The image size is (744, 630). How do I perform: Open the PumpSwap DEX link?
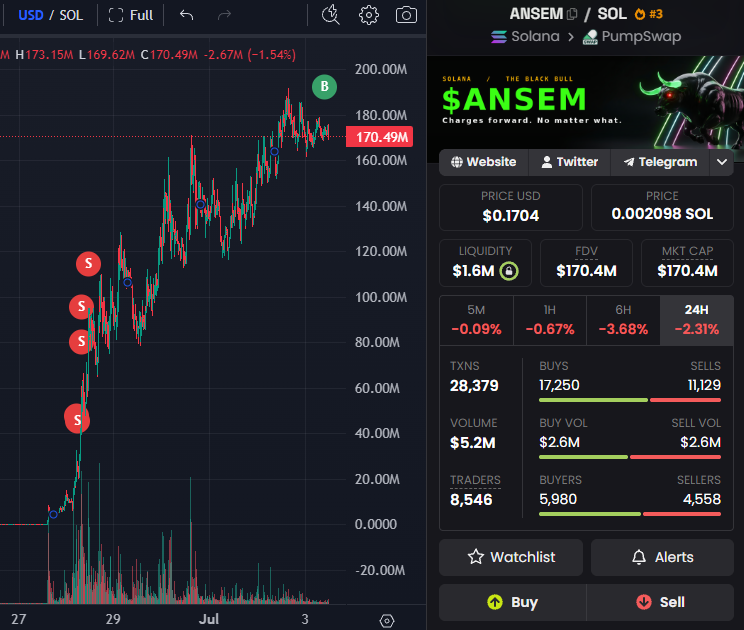(x=632, y=37)
